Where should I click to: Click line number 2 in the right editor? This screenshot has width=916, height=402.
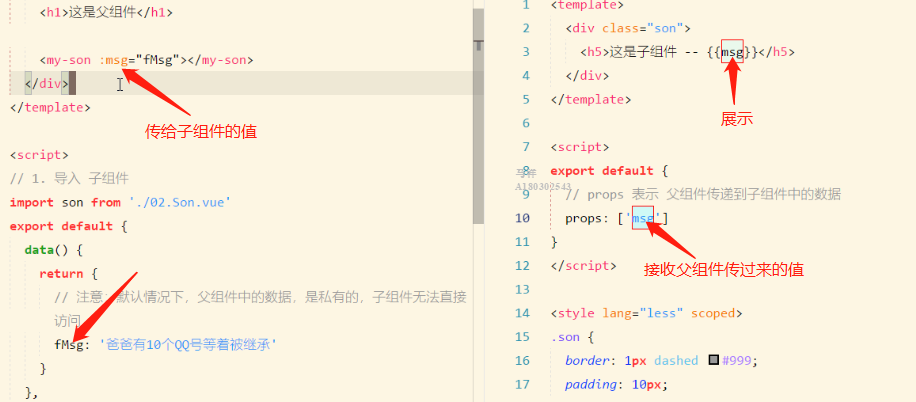[x=526, y=28]
